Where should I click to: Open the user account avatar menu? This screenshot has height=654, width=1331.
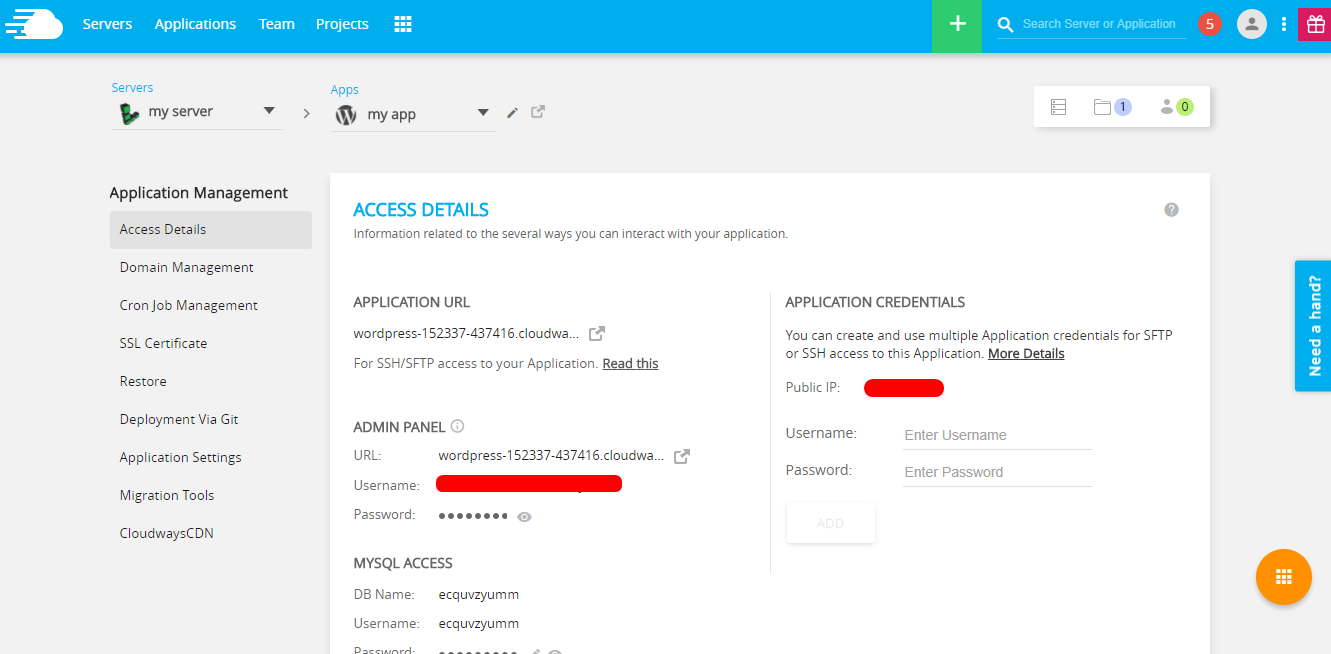pyautogui.click(x=1252, y=24)
